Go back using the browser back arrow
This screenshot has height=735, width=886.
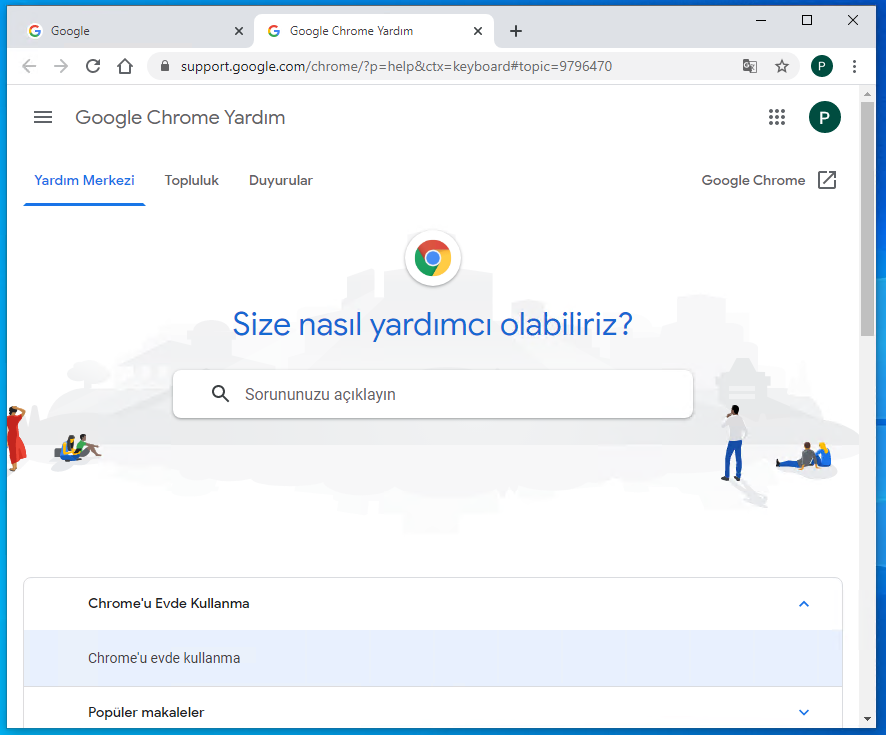tap(29, 67)
